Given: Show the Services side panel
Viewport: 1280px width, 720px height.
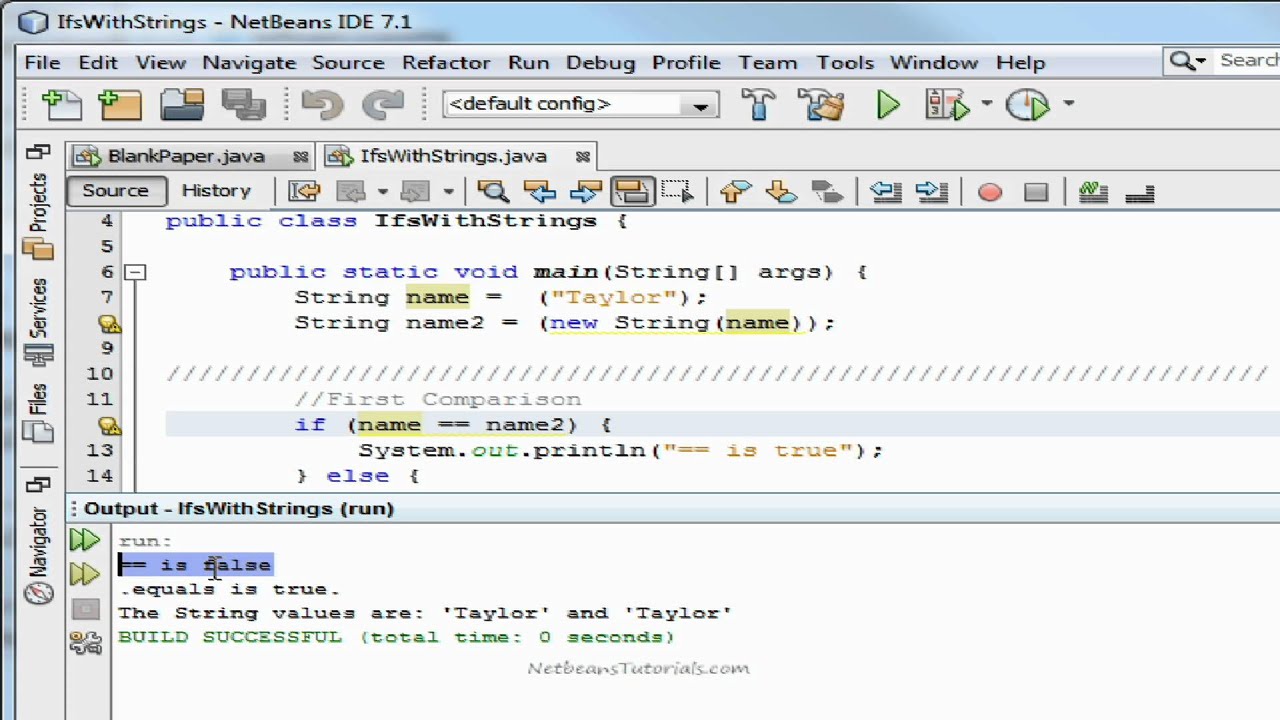Looking at the screenshot, I should coord(38,323).
